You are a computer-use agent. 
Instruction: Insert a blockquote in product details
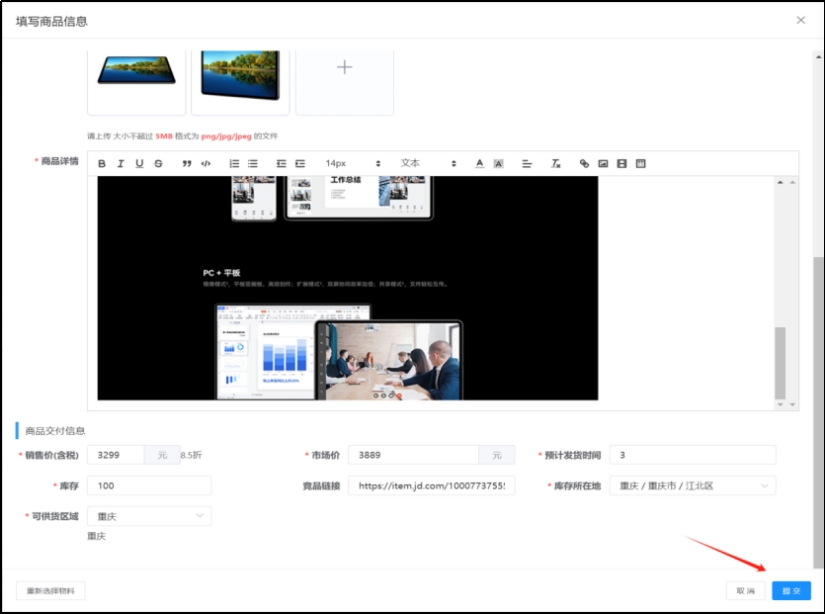click(186, 164)
